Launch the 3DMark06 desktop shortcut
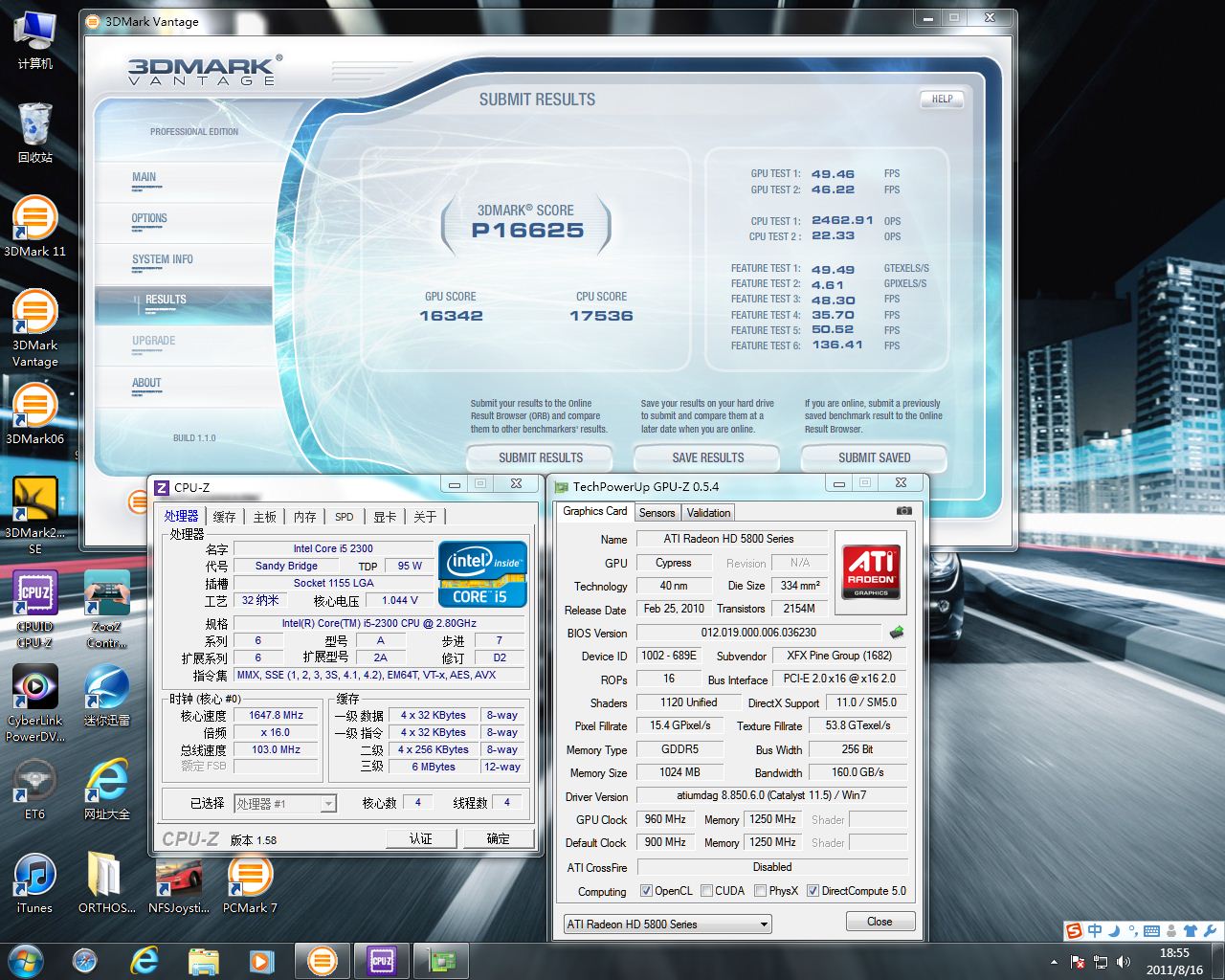This screenshot has height=980, width=1225. (34, 414)
